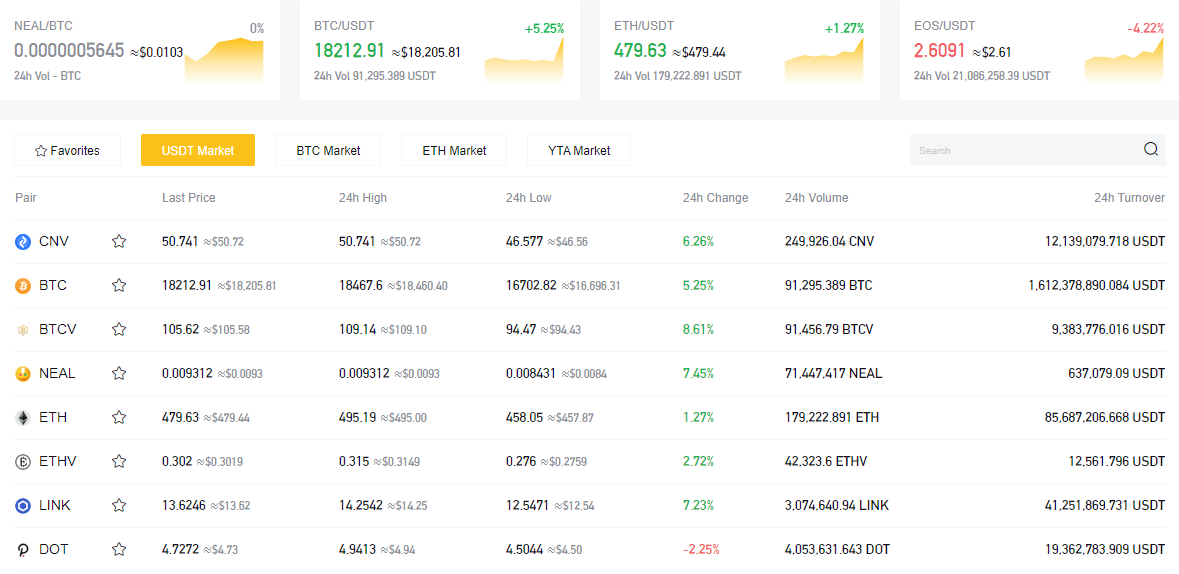Click the 1,612,378,890.084 USDT turnover value
1179x574 pixels.
[1097, 285]
